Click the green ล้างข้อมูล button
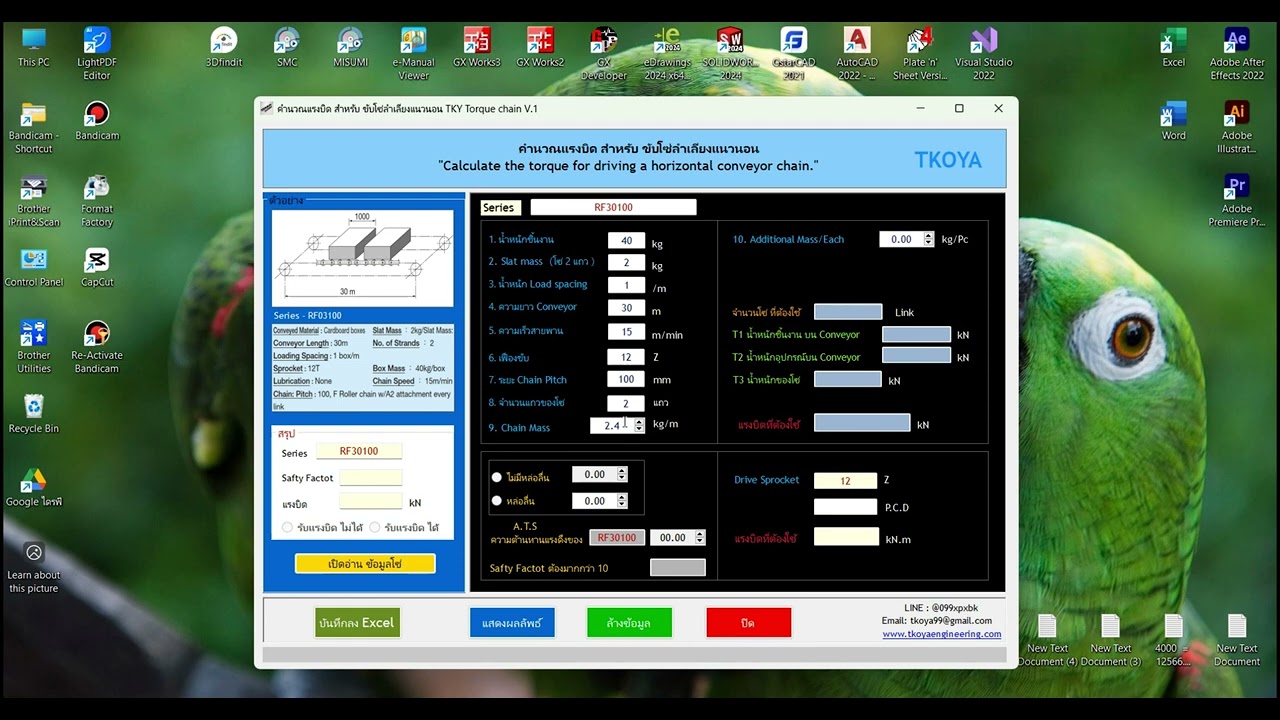The width and height of the screenshot is (1280, 720). click(629, 622)
